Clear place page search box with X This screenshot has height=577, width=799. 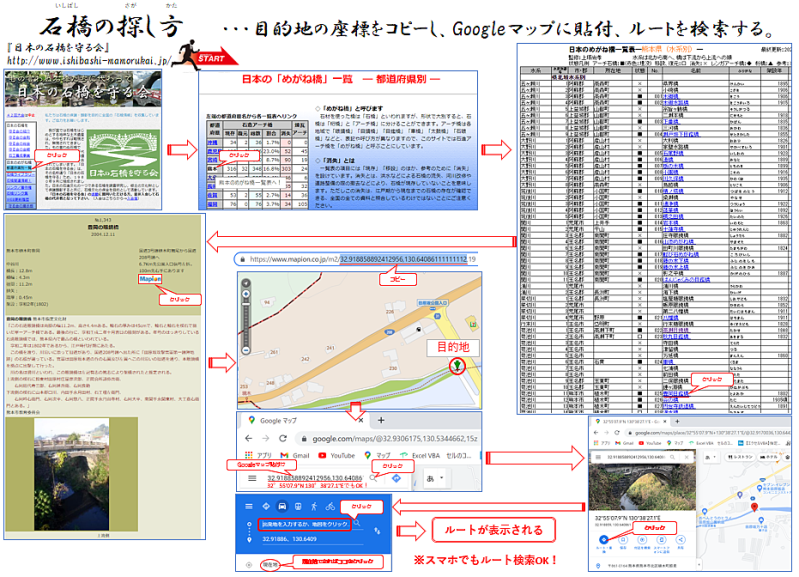tap(687, 457)
